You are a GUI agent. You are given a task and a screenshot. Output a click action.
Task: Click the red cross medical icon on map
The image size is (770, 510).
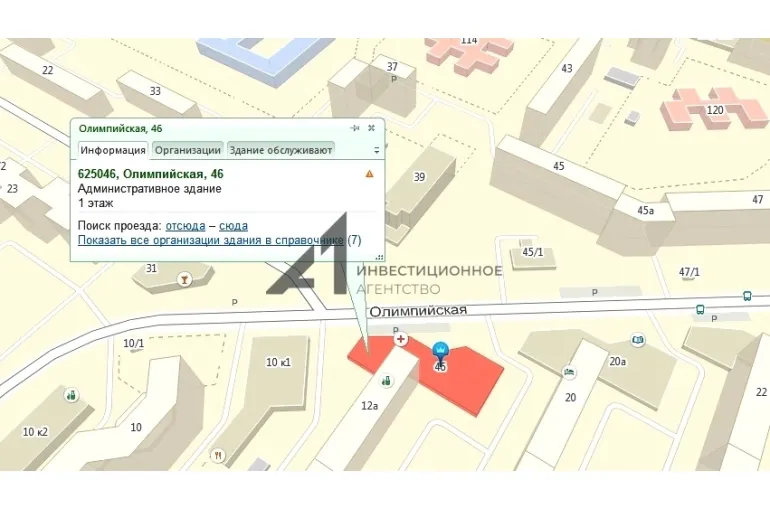pos(401,340)
